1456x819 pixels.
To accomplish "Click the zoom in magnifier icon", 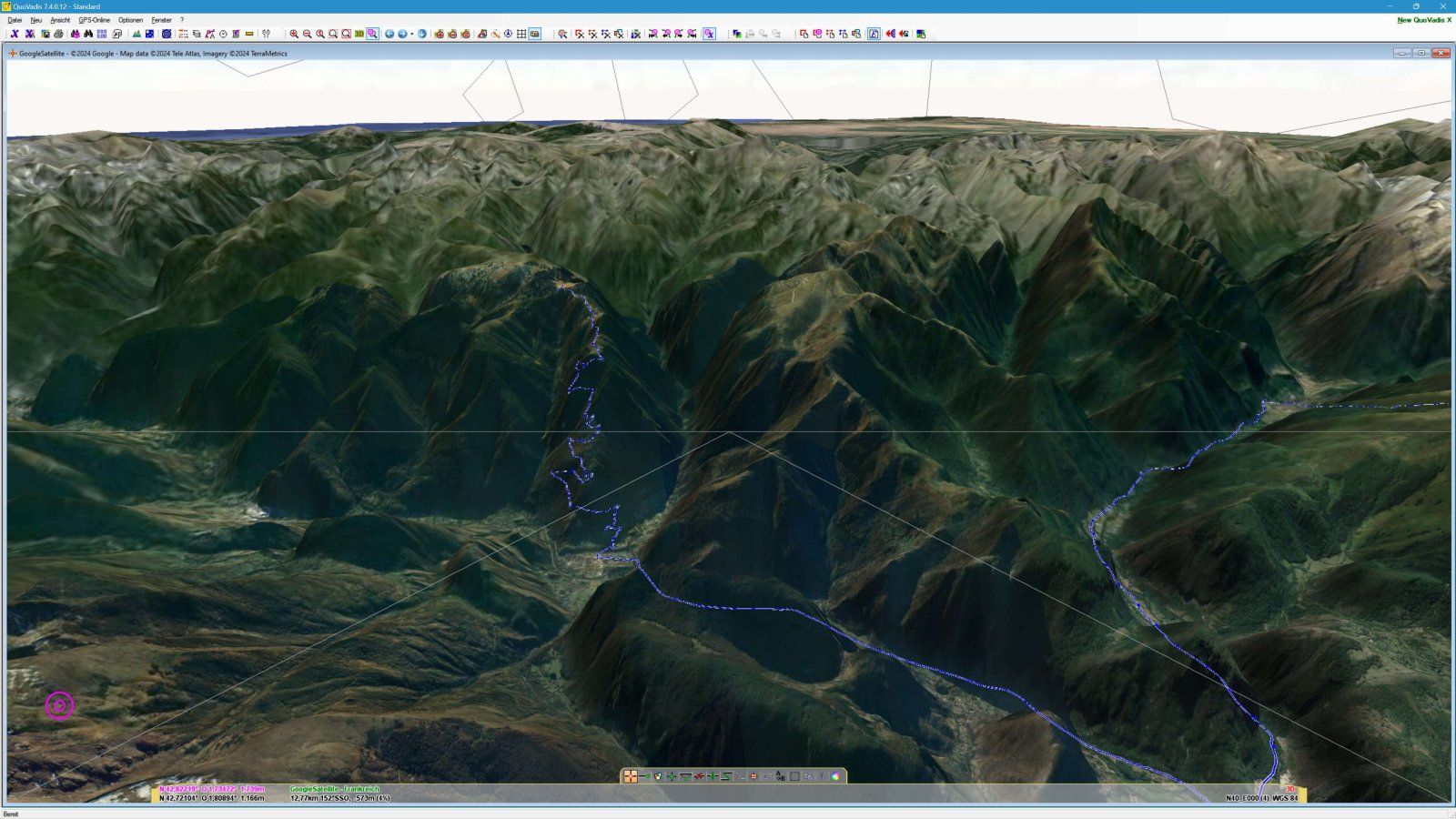I will pos(294,34).
